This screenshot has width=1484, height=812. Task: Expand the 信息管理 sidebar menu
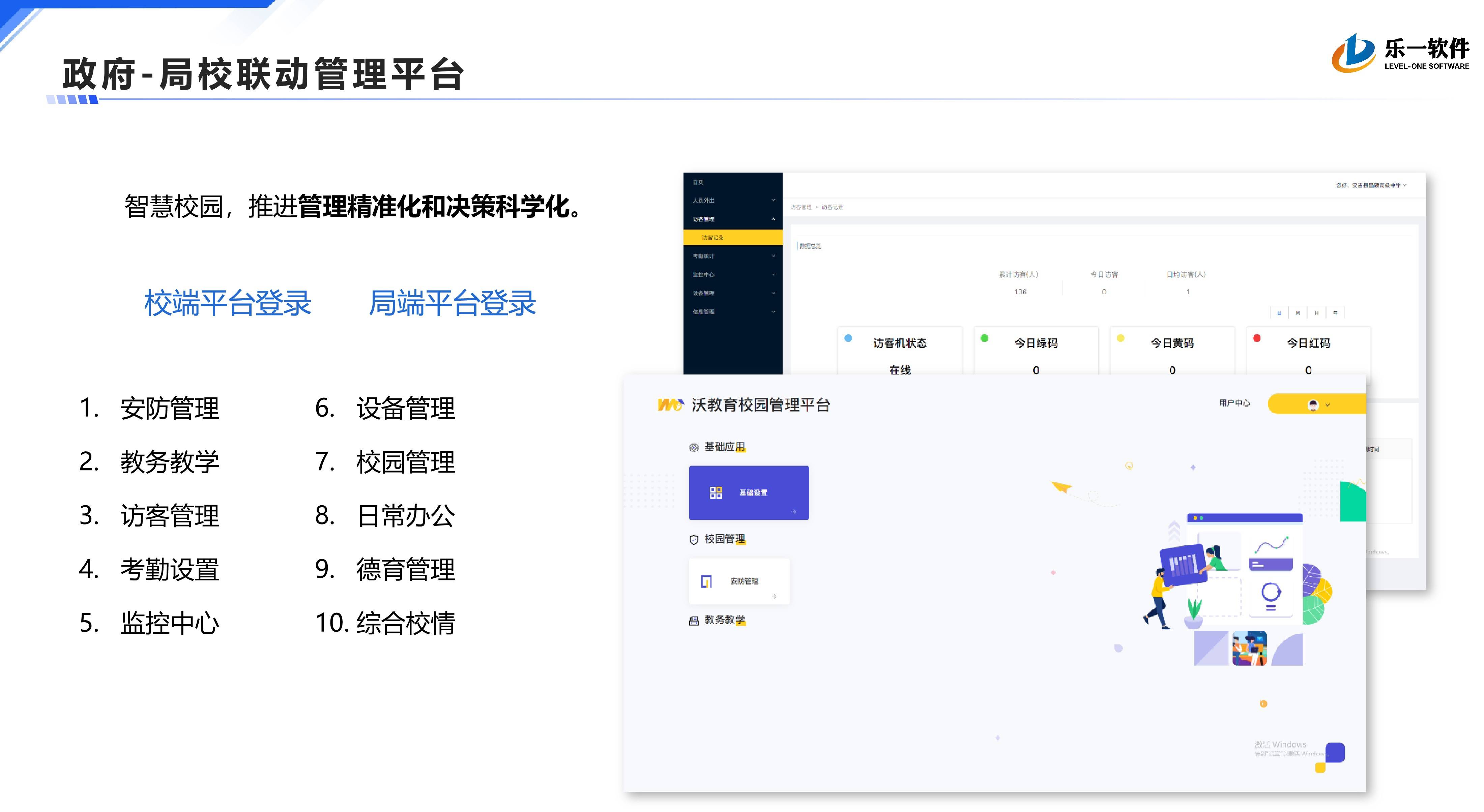733,311
